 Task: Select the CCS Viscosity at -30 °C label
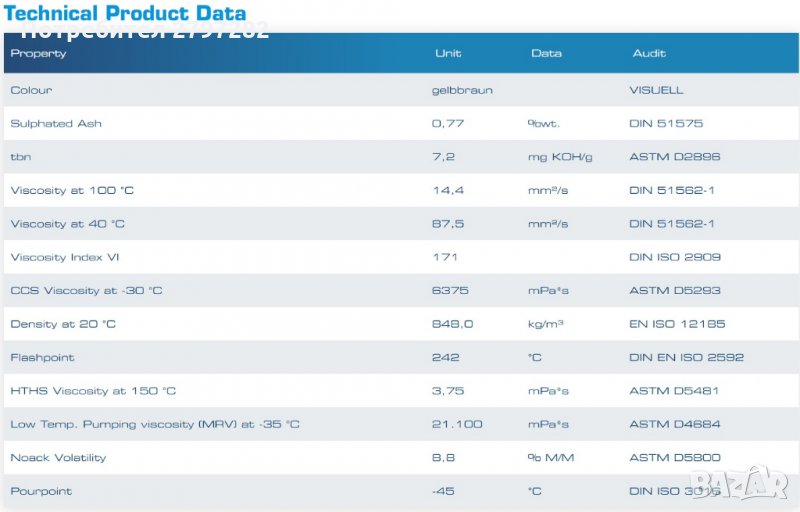86,291
